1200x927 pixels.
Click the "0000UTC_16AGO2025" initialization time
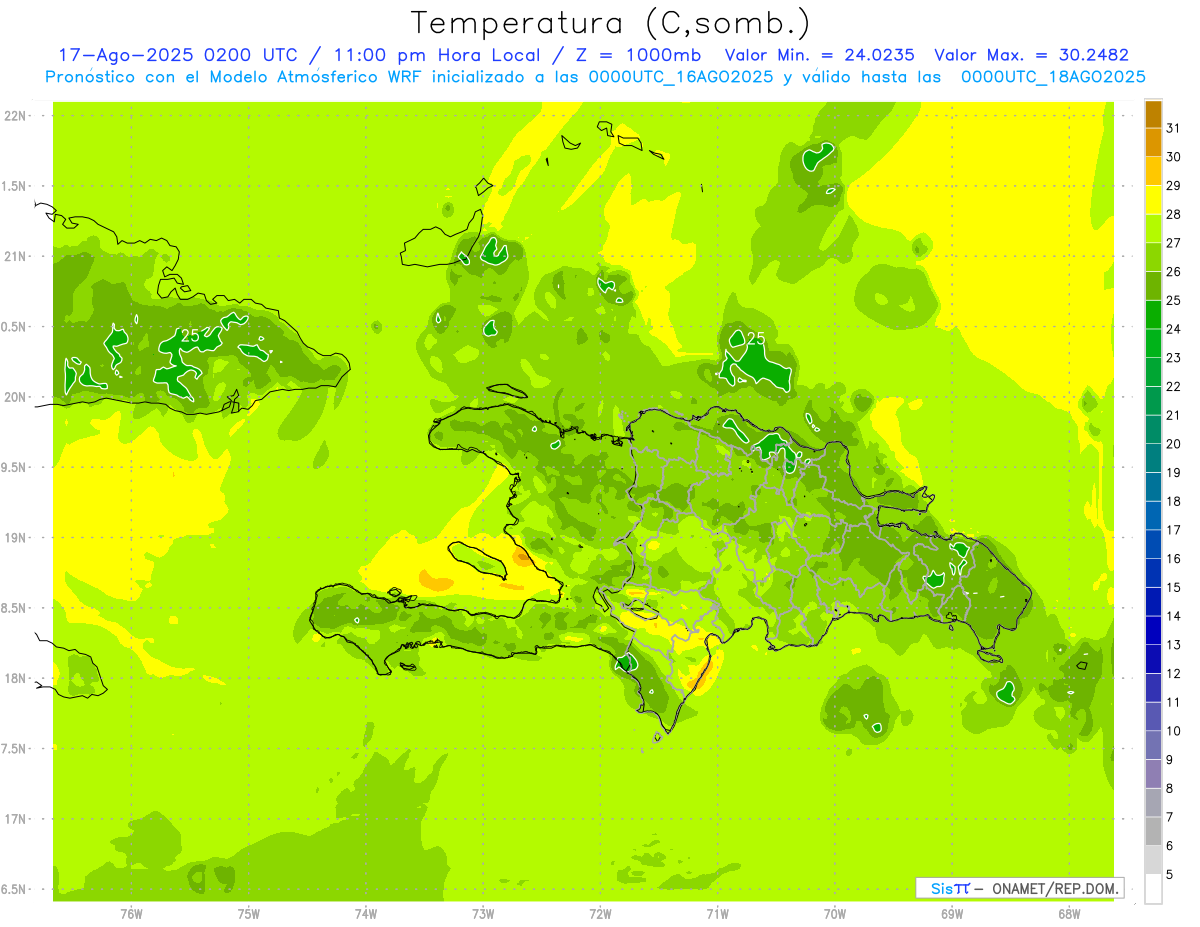click(x=680, y=77)
